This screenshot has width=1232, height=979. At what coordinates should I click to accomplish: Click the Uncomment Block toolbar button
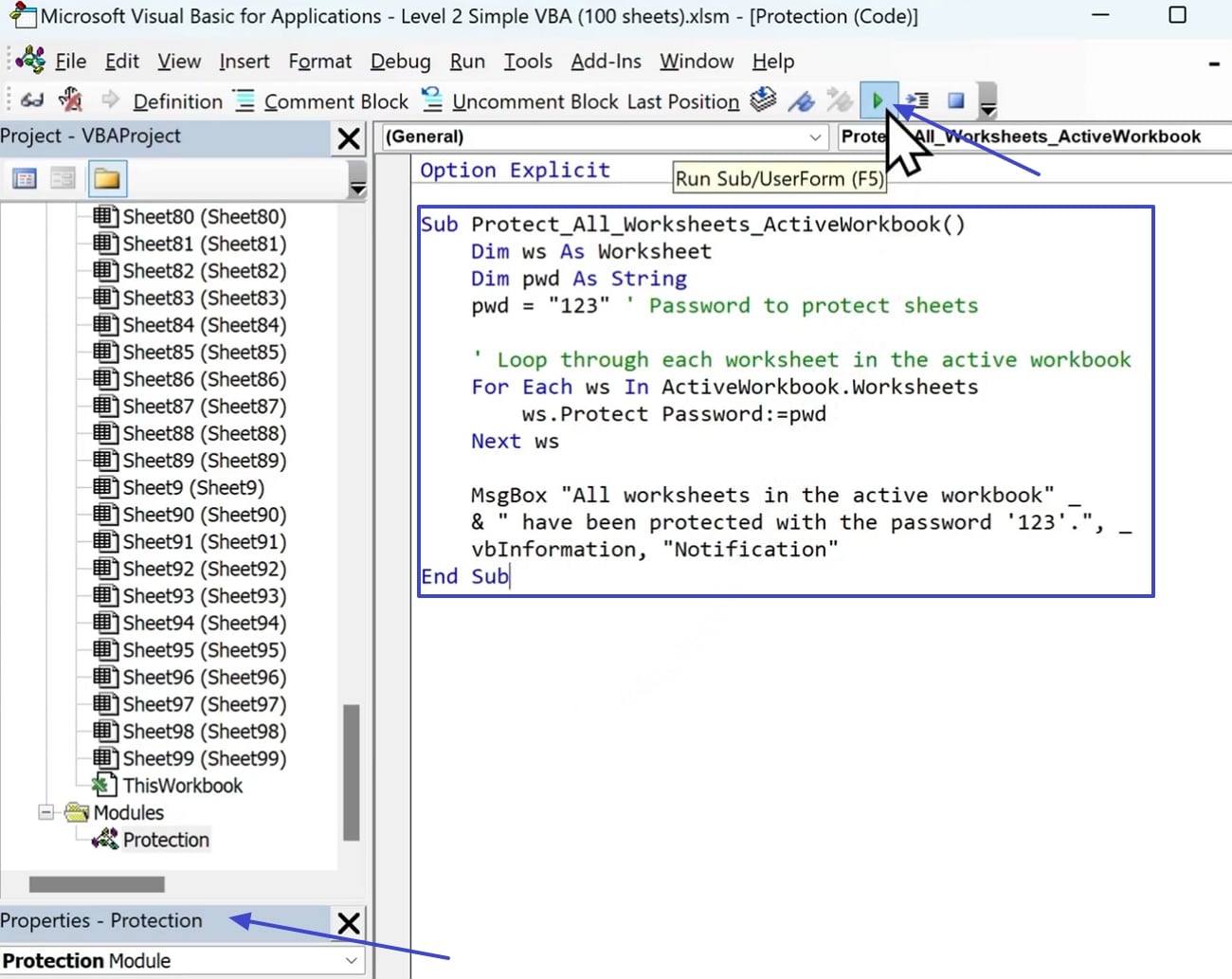coord(536,100)
